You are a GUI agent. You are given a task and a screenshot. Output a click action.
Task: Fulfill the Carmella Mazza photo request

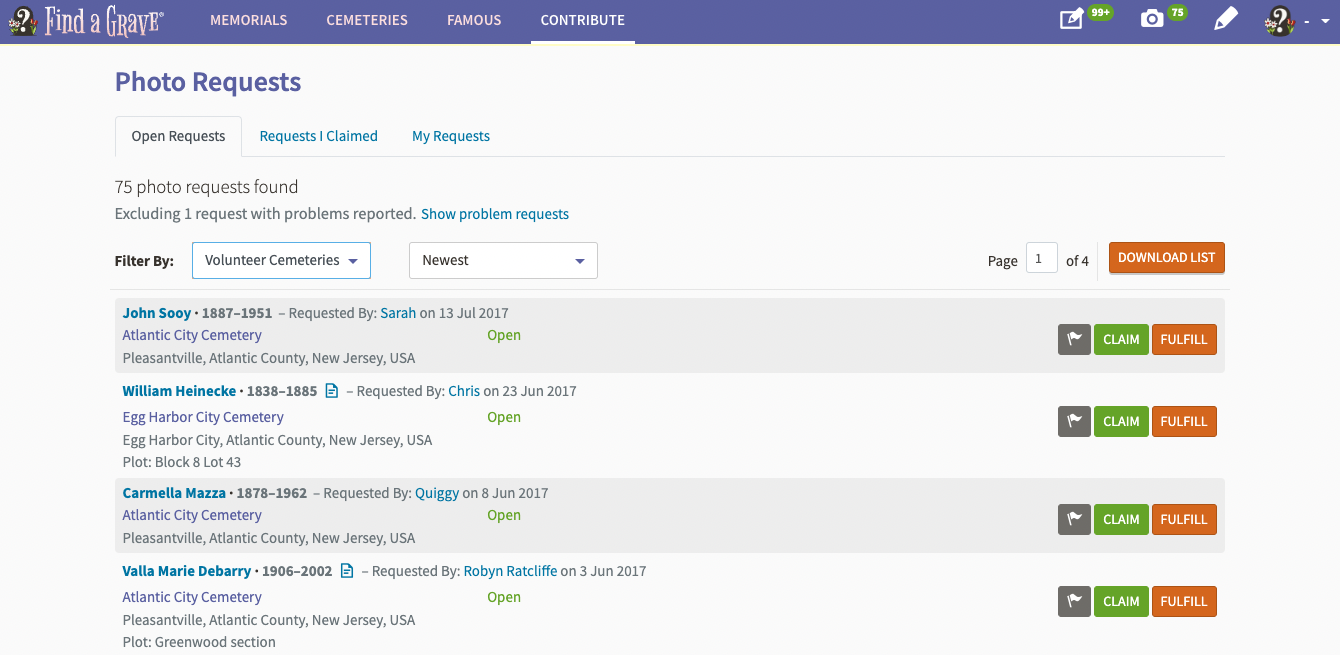tap(1184, 519)
